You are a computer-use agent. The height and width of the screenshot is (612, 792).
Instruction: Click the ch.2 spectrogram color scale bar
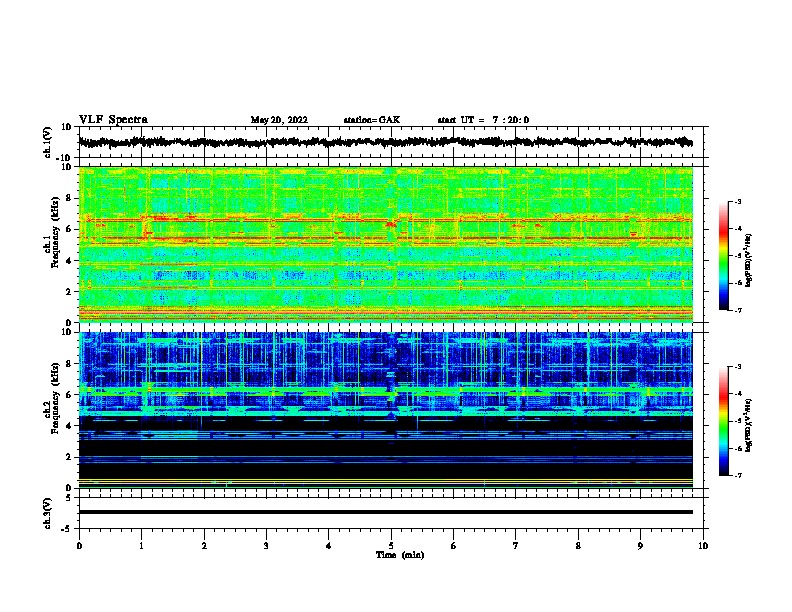point(723,421)
